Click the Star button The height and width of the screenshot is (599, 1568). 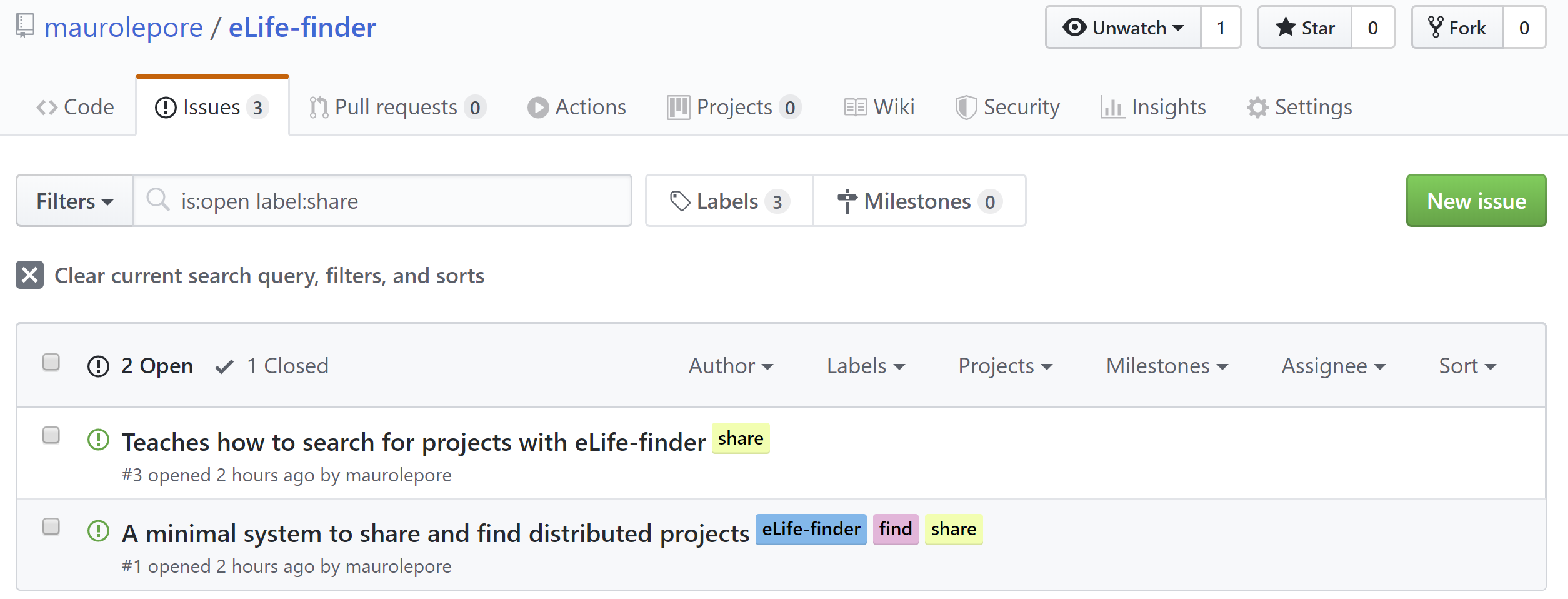pyautogui.click(x=1305, y=28)
